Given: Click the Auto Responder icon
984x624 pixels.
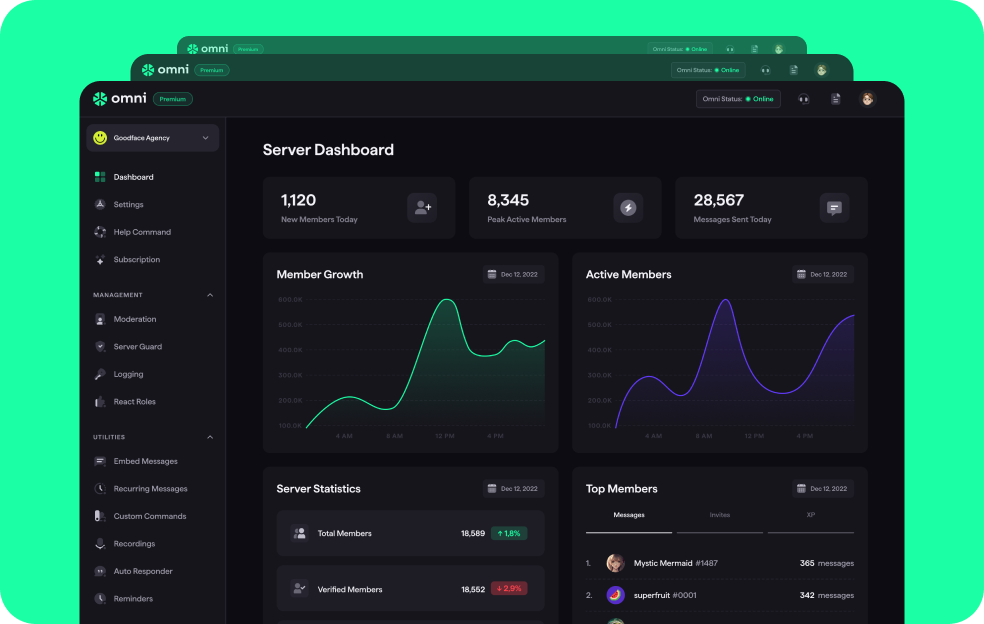Looking at the screenshot, I should (x=100, y=571).
